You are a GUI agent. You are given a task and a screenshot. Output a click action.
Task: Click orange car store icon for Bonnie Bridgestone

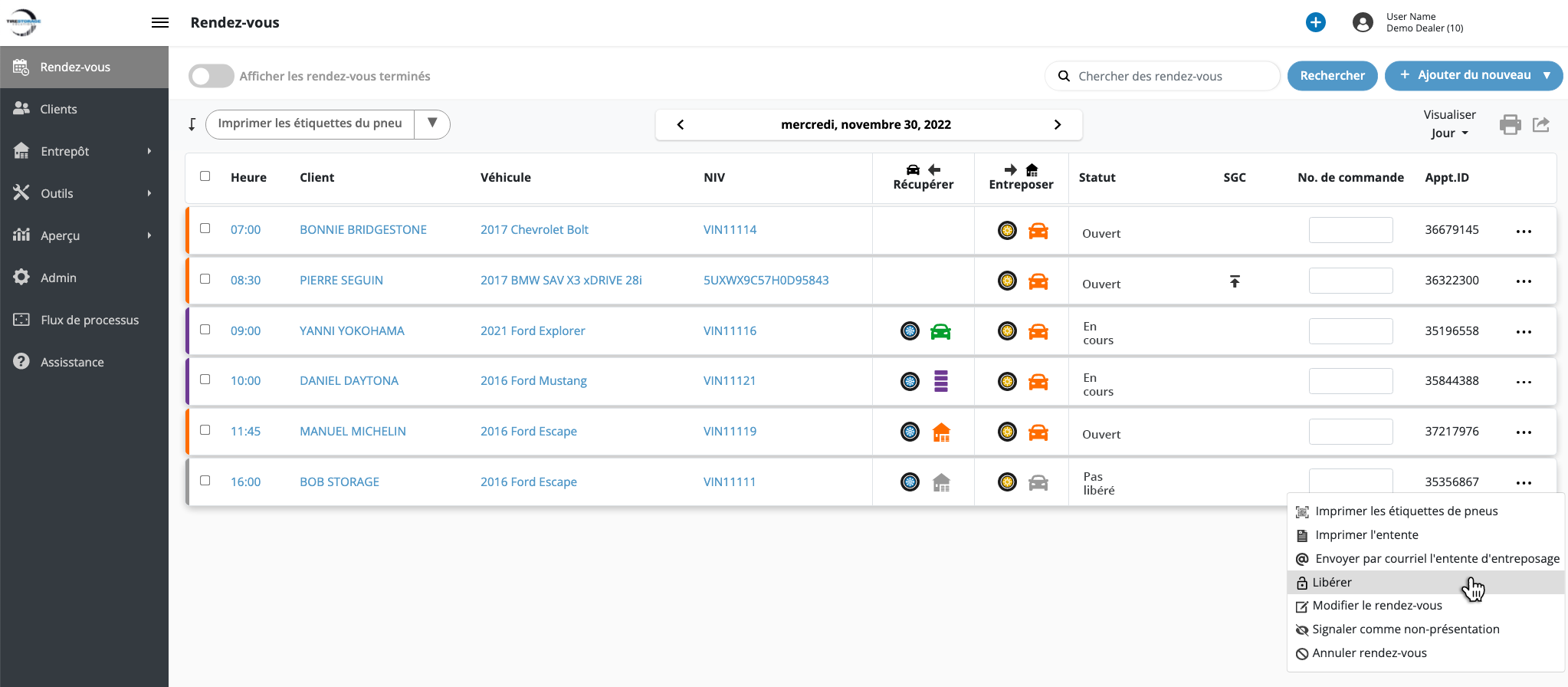tap(1038, 231)
